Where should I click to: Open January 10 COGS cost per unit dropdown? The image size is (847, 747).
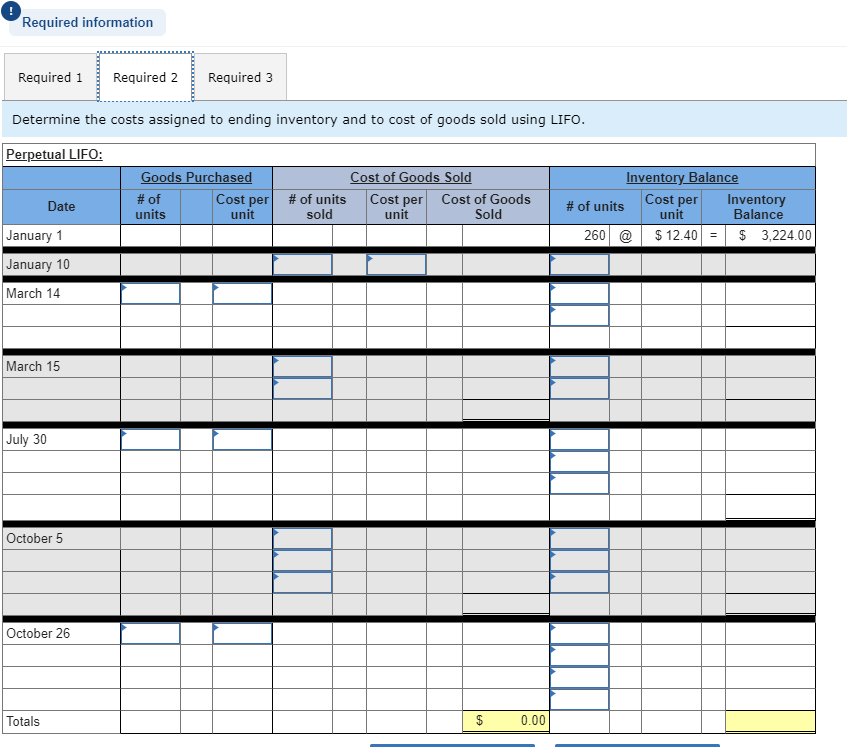(x=396, y=265)
